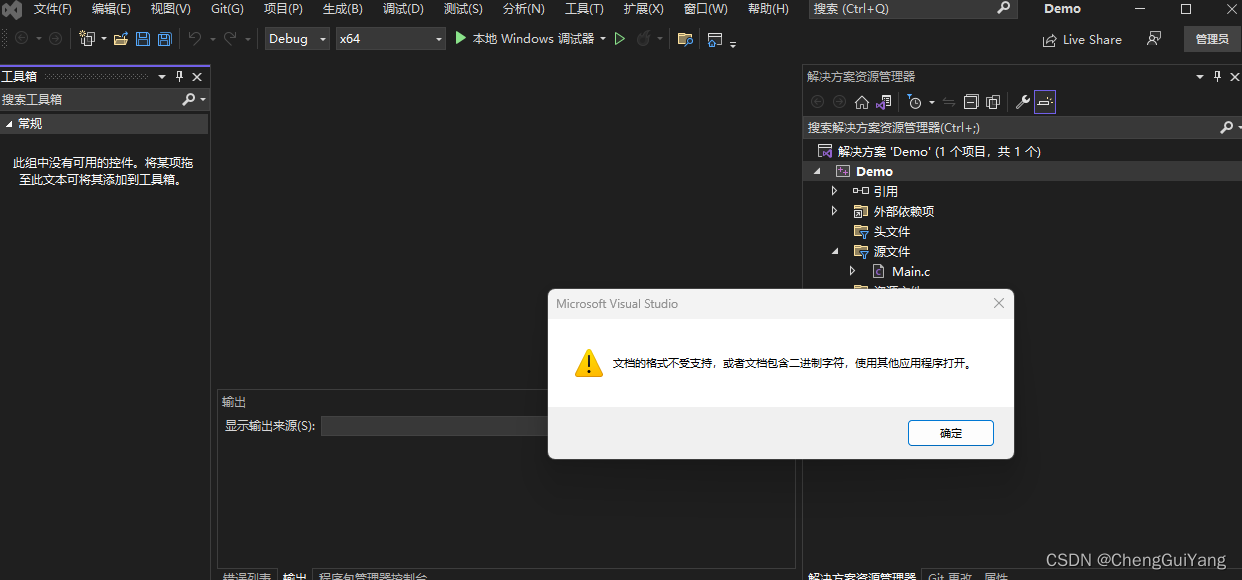Image resolution: width=1242 pixels, height=580 pixels.
Task: Expand the 引用 node
Action: pos(835,191)
